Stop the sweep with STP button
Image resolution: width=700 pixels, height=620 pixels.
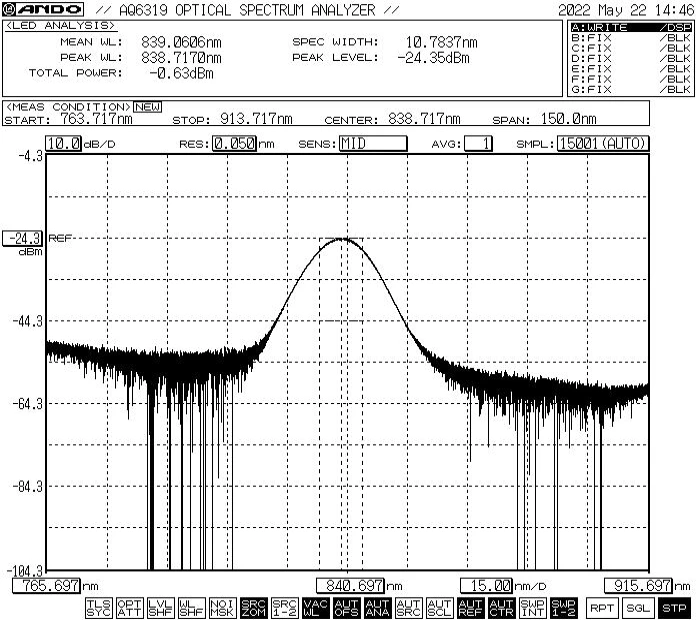[x=674, y=608]
